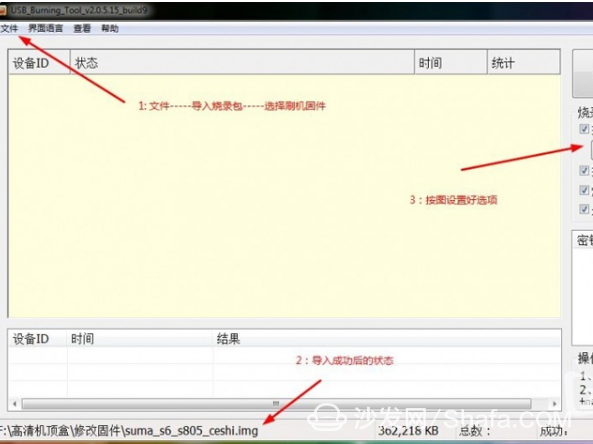Click the 统计 column header
This screenshot has height=444, width=593.
(x=524, y=62)
